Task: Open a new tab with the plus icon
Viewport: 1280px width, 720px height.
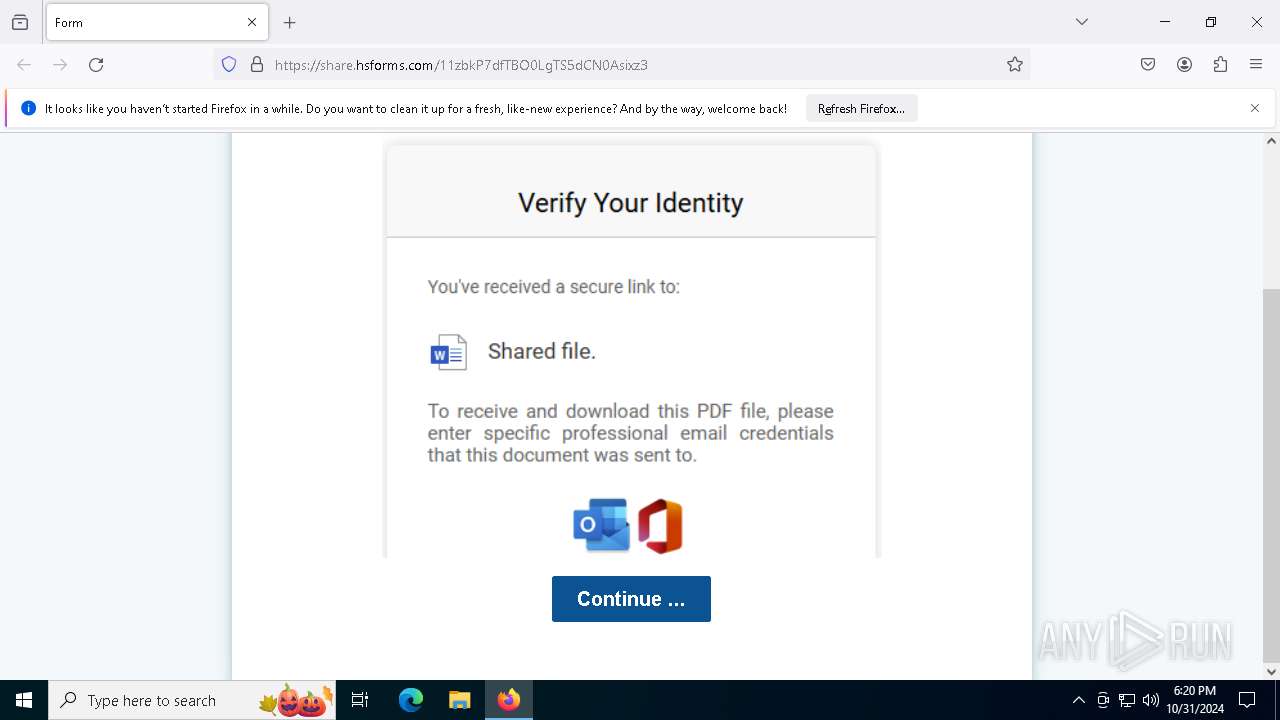Action: (290, 22)
